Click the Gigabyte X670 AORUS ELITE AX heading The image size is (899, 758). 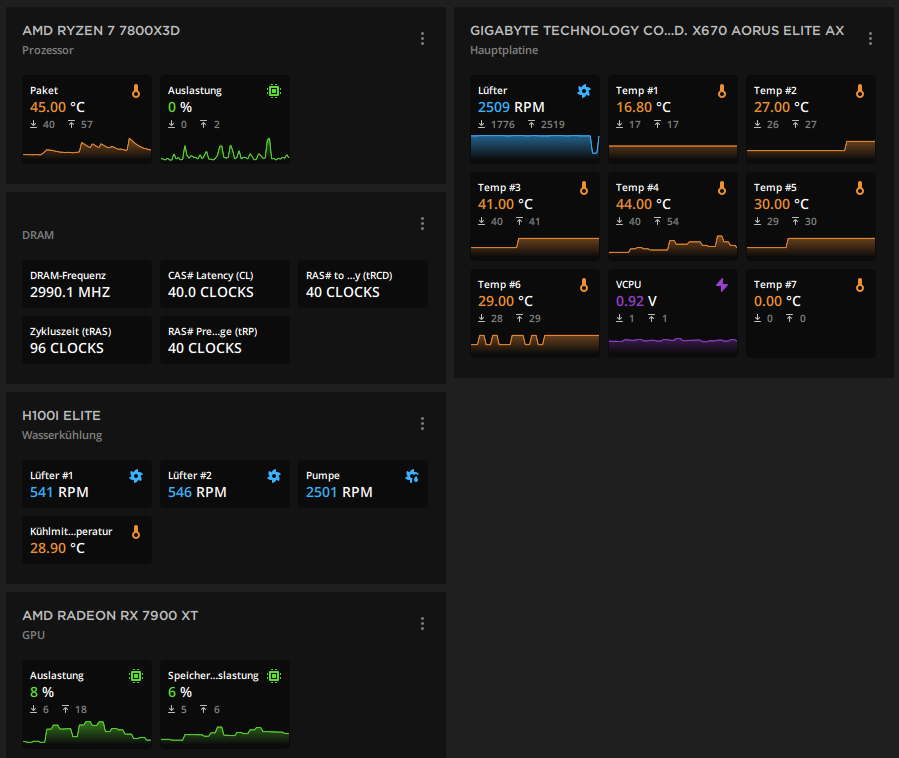click(657, 30)
